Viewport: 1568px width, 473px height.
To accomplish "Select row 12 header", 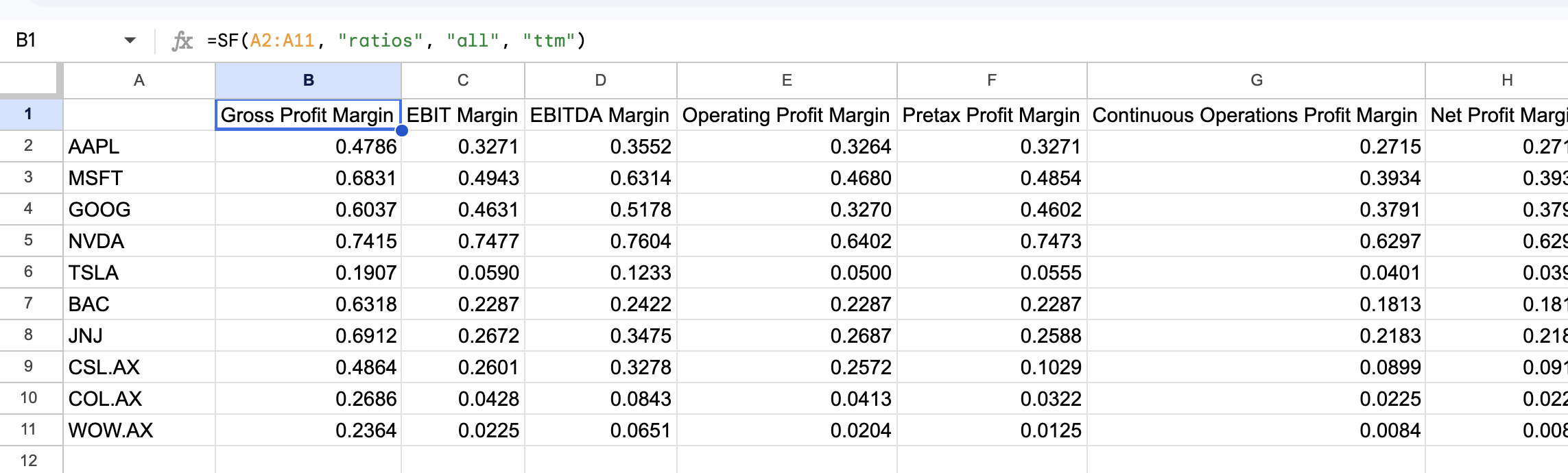I will (x=28, y=461).
